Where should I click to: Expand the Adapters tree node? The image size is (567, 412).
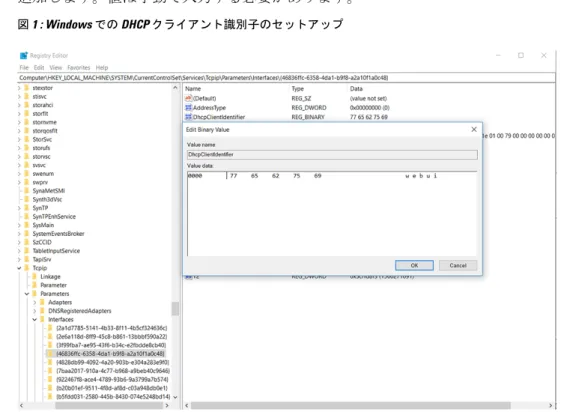[35, 302]
